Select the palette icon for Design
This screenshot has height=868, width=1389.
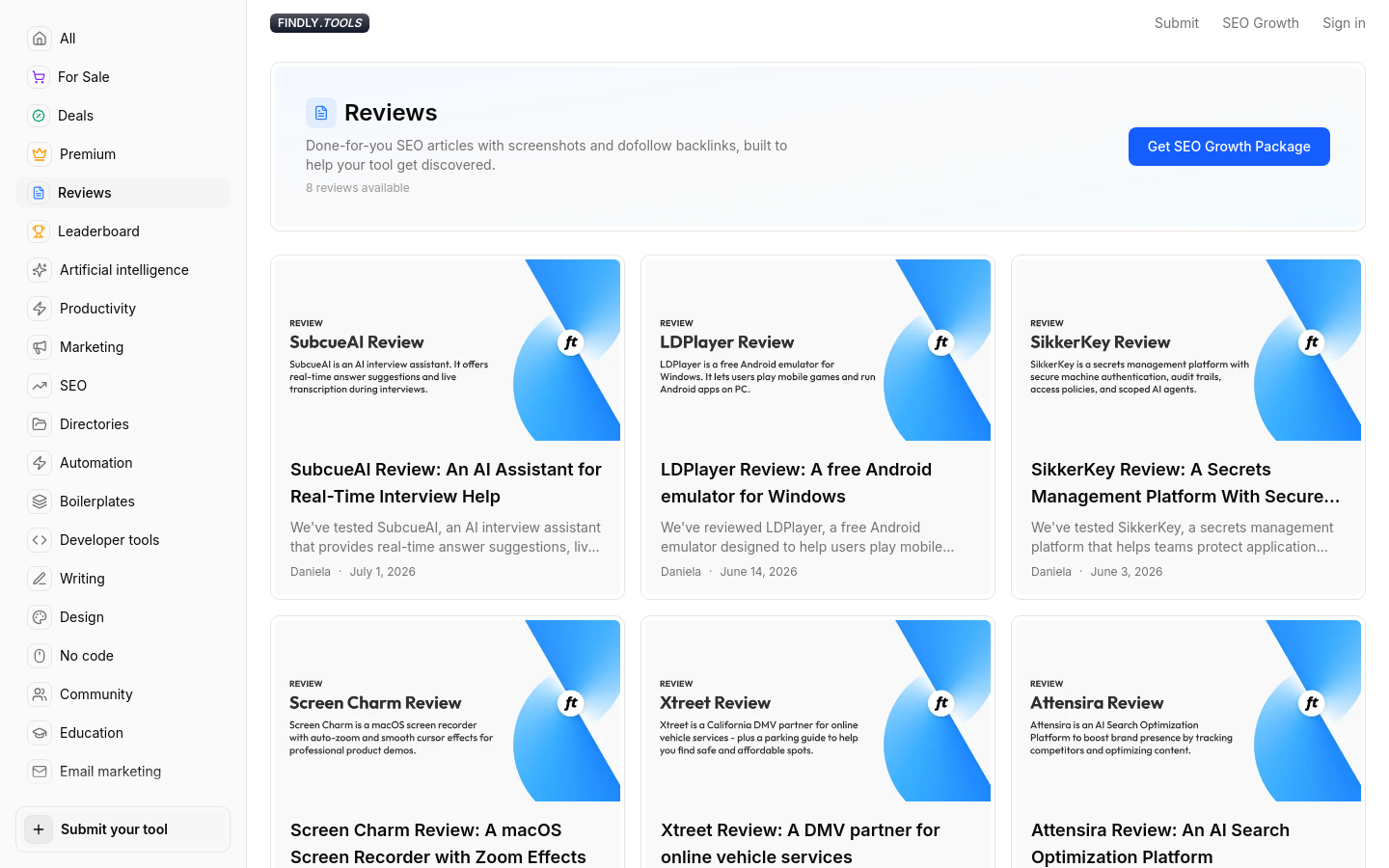coord(40,617)
